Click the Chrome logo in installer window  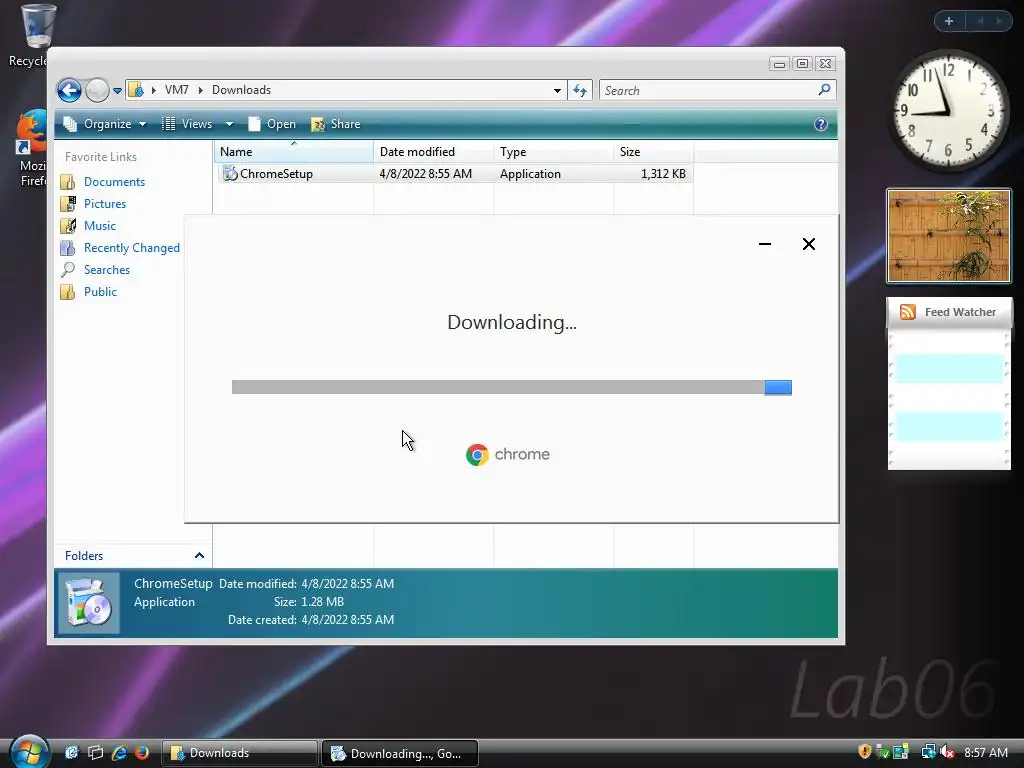tap(477, 455)
